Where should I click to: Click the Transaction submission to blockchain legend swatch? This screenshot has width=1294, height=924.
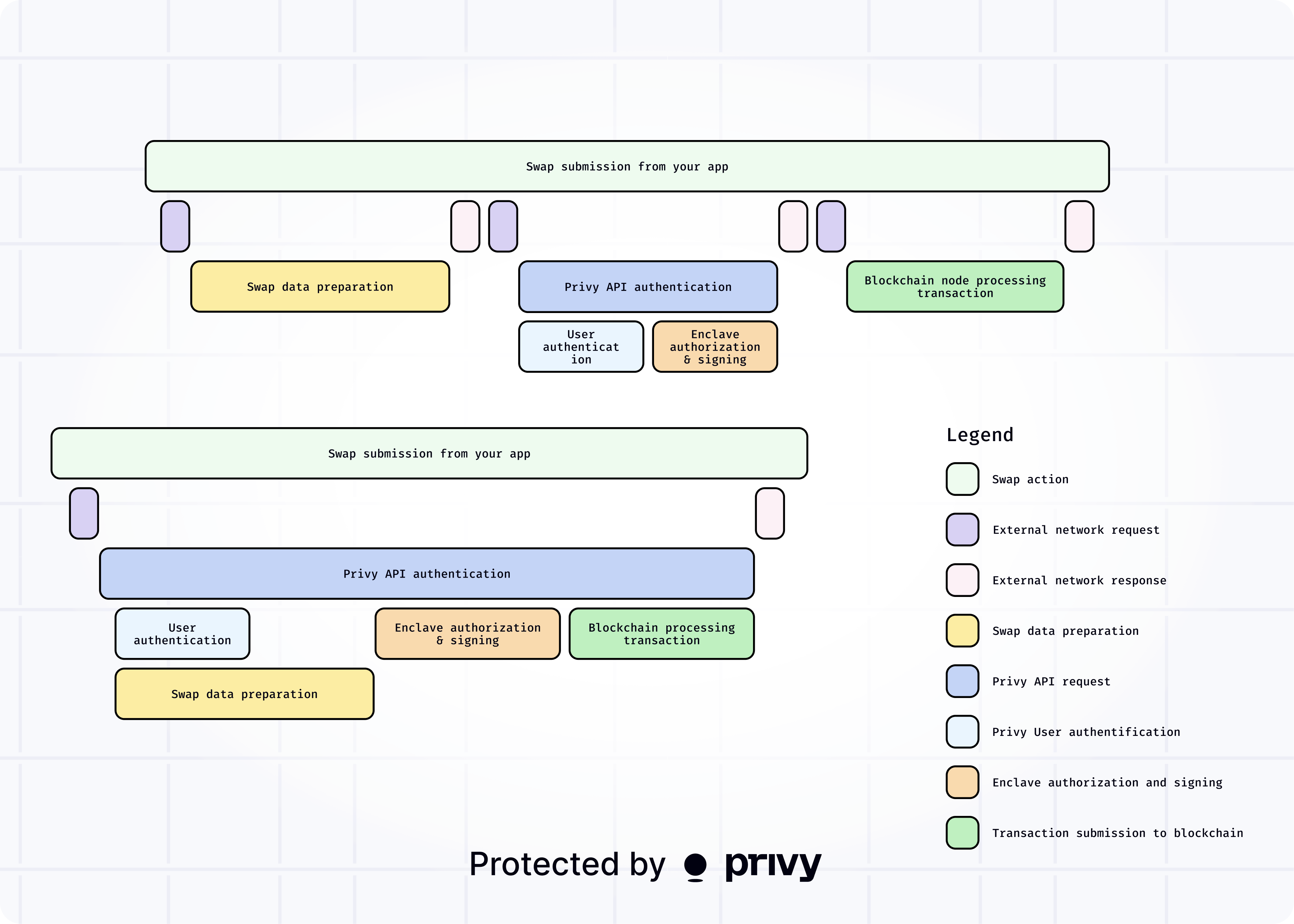[962, 833]
